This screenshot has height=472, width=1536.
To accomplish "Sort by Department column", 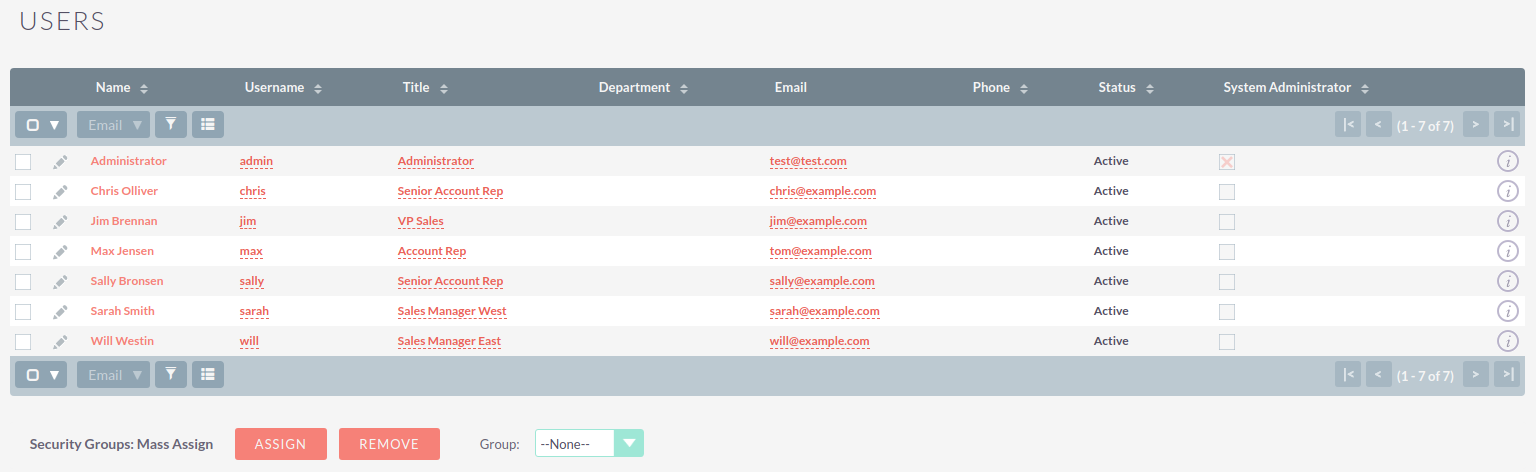I will click(643, 87).
